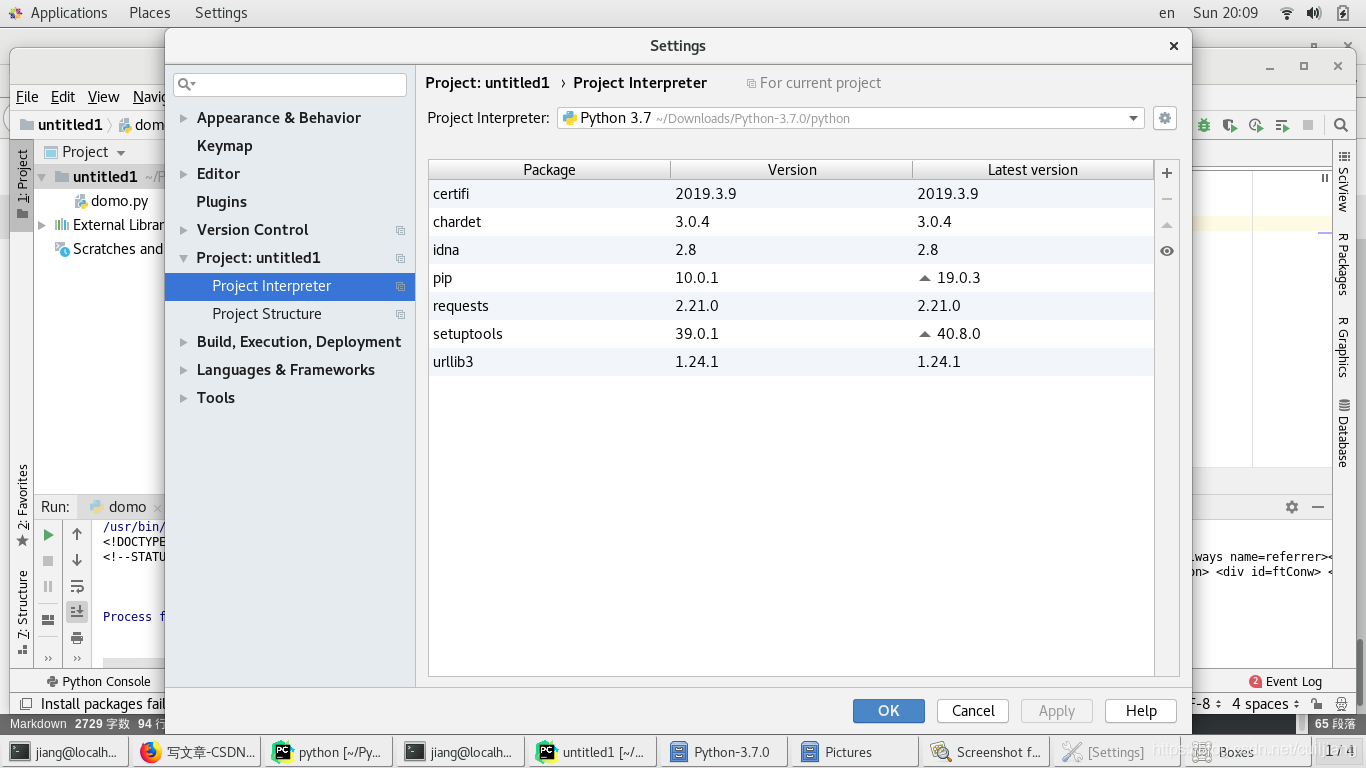
Task: Expand the Tools settings section
Action: [183, 398]
